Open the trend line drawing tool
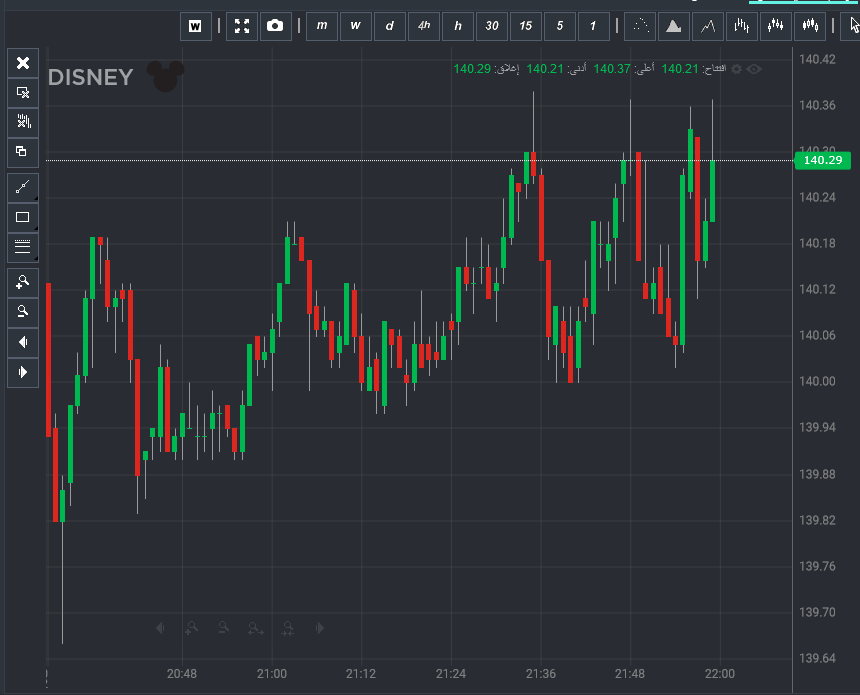Viewport: 860px width, 695px height. 23,188
